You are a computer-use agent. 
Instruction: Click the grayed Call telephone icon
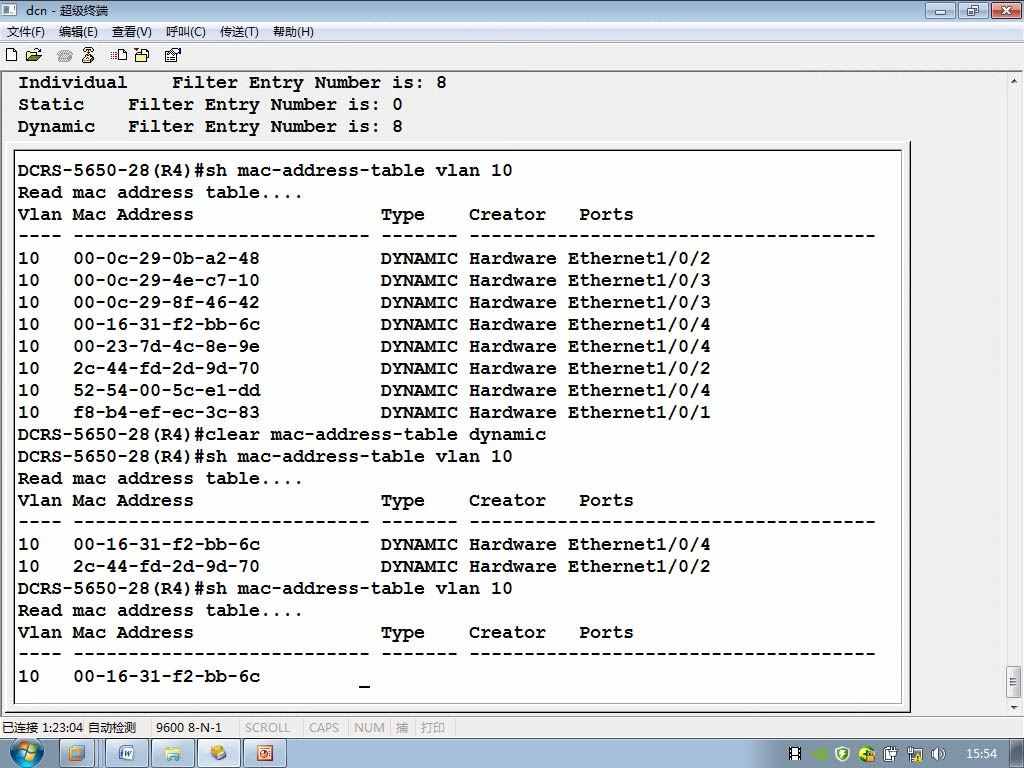coord(64,56)
